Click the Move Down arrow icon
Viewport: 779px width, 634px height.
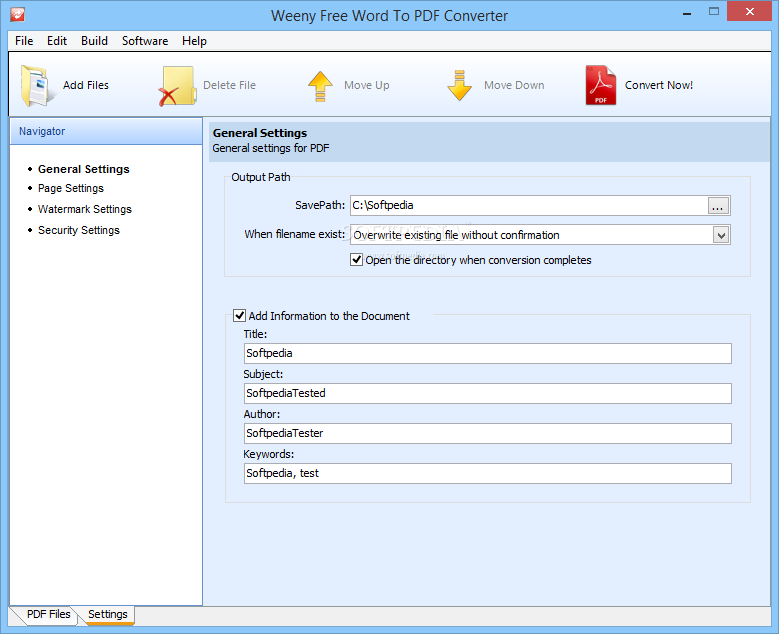click(460, 85)
